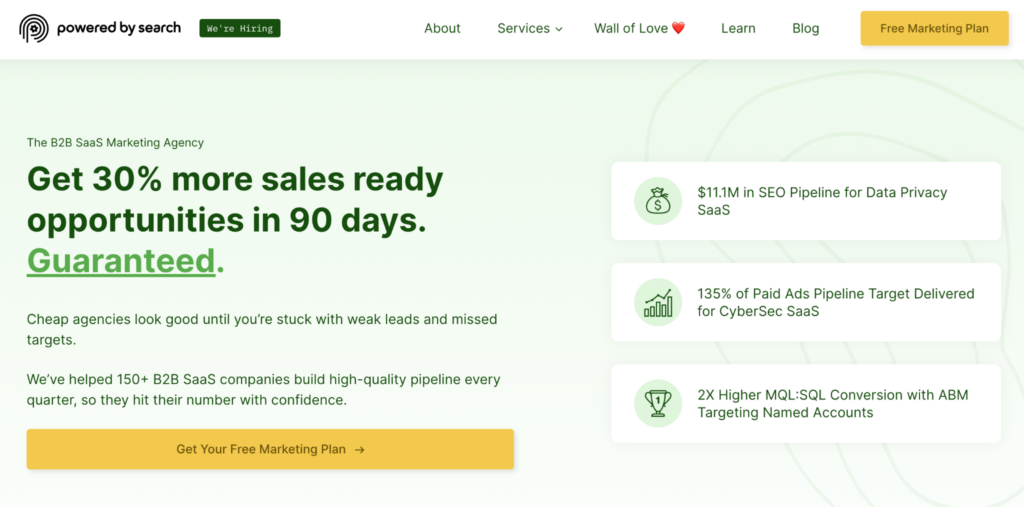Open the $11.1M SEO Pipeline case study text
The height and width of the screenshot is (507, 1024).
[x=821, y=201]
